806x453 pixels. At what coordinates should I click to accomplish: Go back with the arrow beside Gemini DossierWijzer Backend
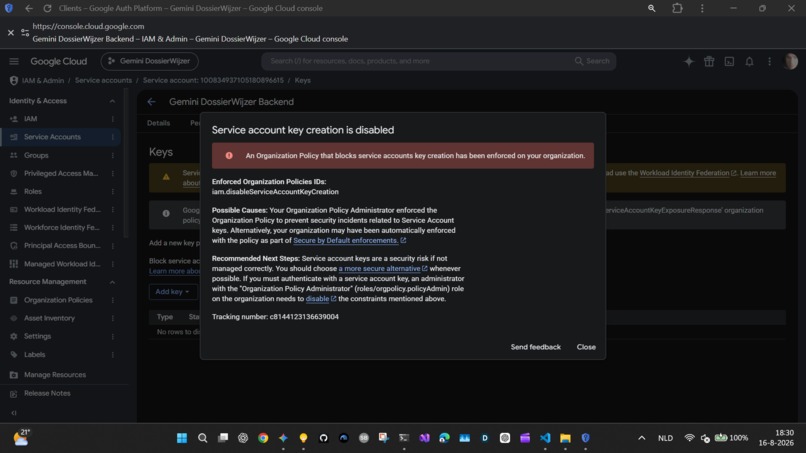152,102
